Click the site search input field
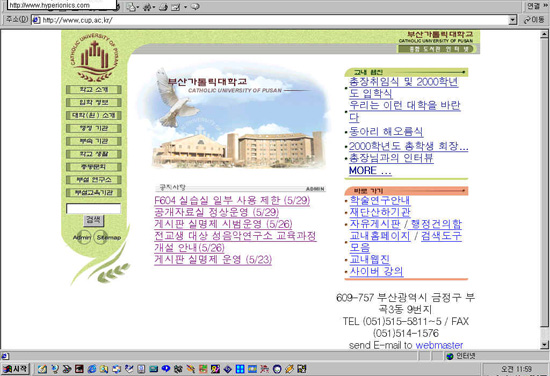Screen dimensions: 550x376 [x=94, y=209]
